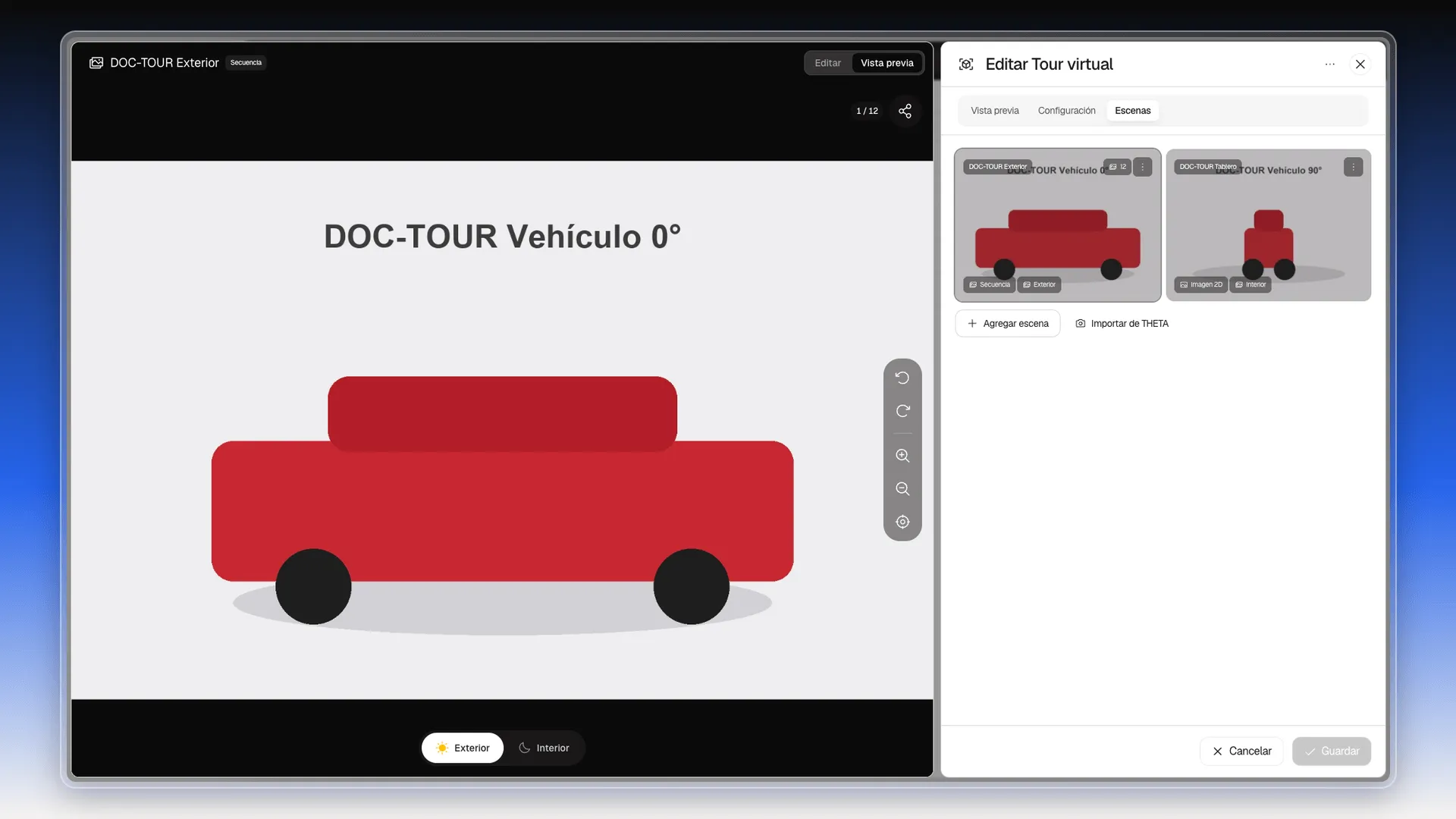Click the share icon in the viewer
Screen dimensions: 1456x819
pyautogui.click(x=905, y=111)
